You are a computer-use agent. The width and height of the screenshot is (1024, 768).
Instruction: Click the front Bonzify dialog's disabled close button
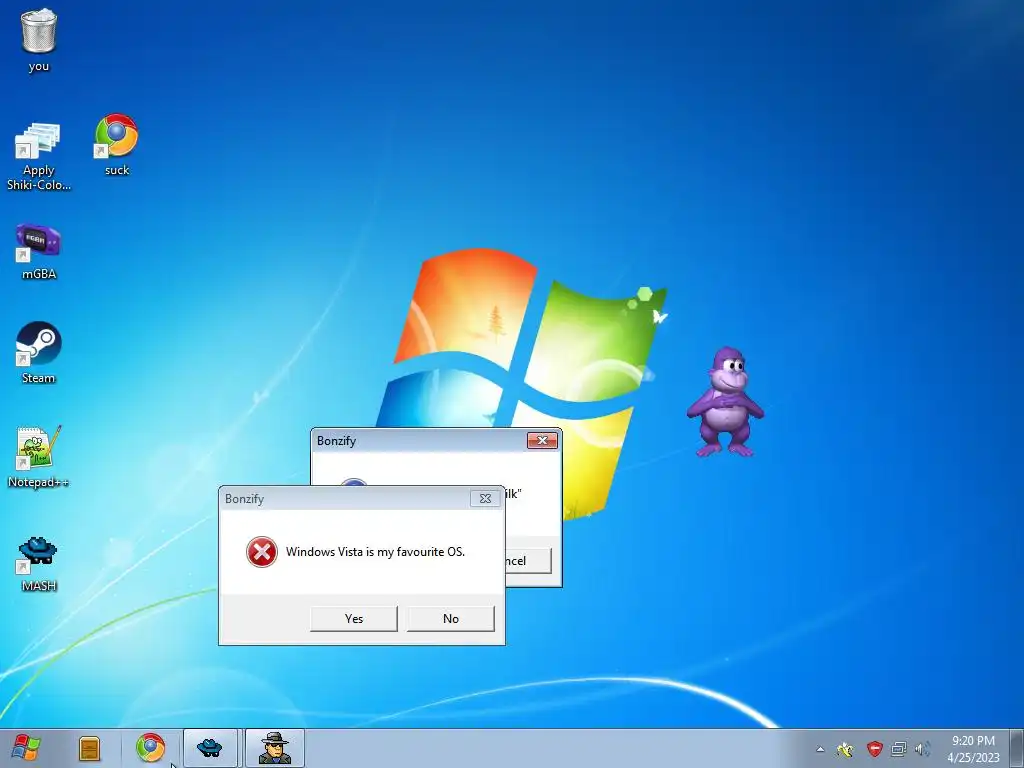(x=485, y=498)
